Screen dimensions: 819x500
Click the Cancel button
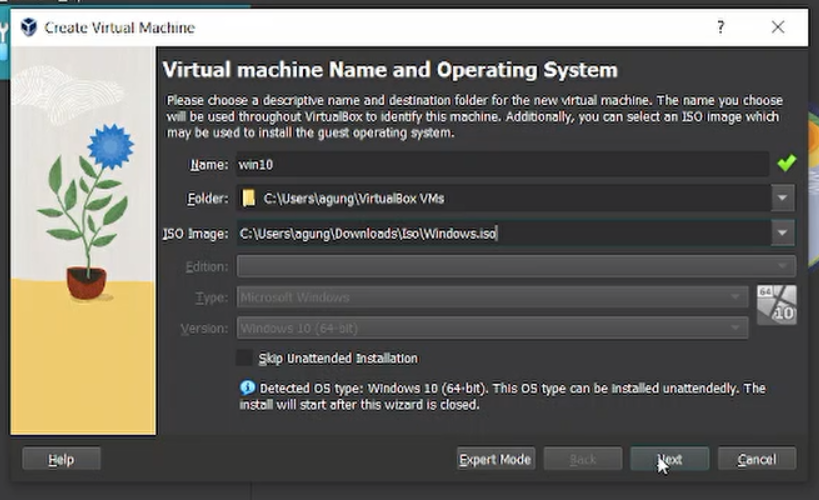point(756,459)
